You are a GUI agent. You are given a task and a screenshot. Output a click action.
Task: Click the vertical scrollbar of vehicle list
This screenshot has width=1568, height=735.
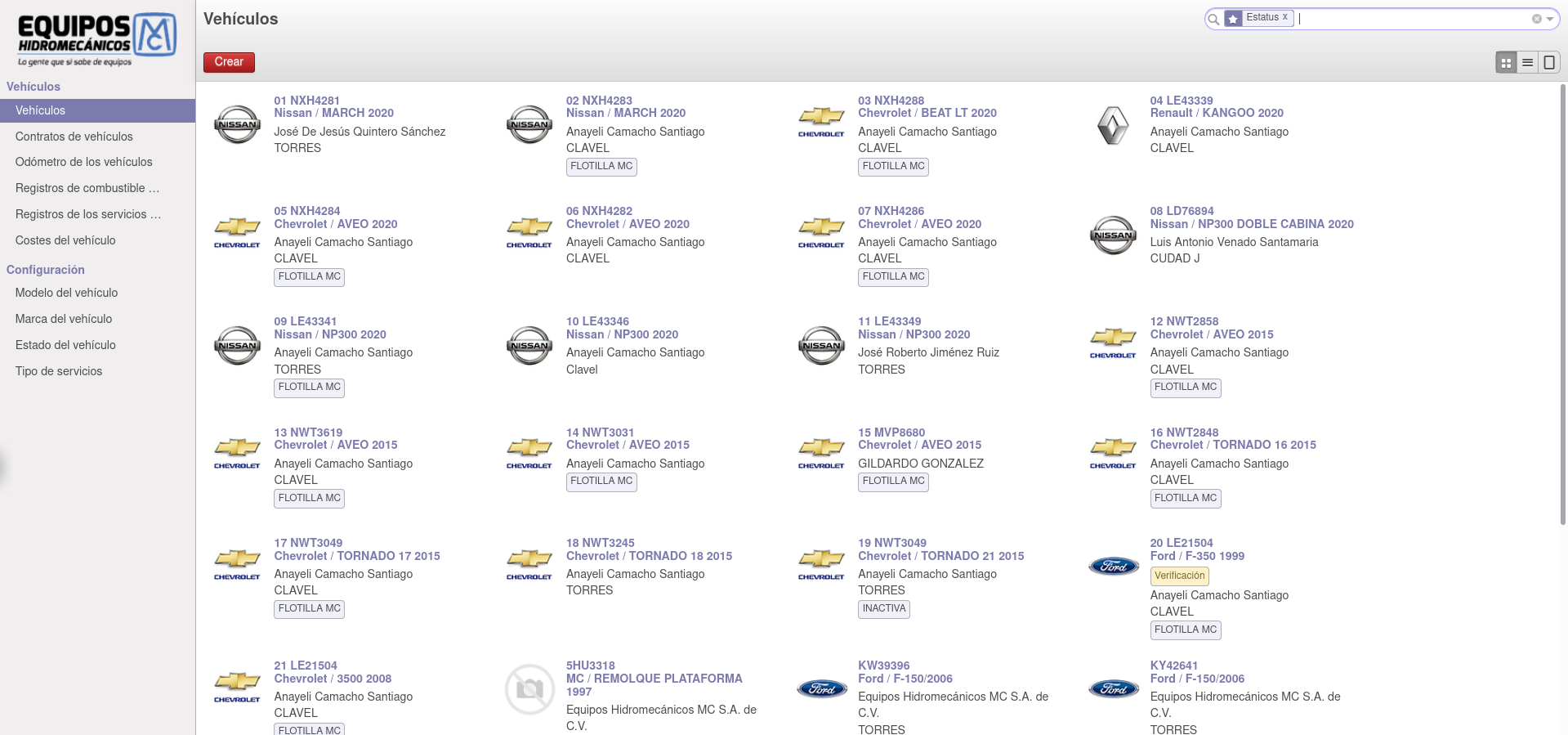tap(1563, 303)
